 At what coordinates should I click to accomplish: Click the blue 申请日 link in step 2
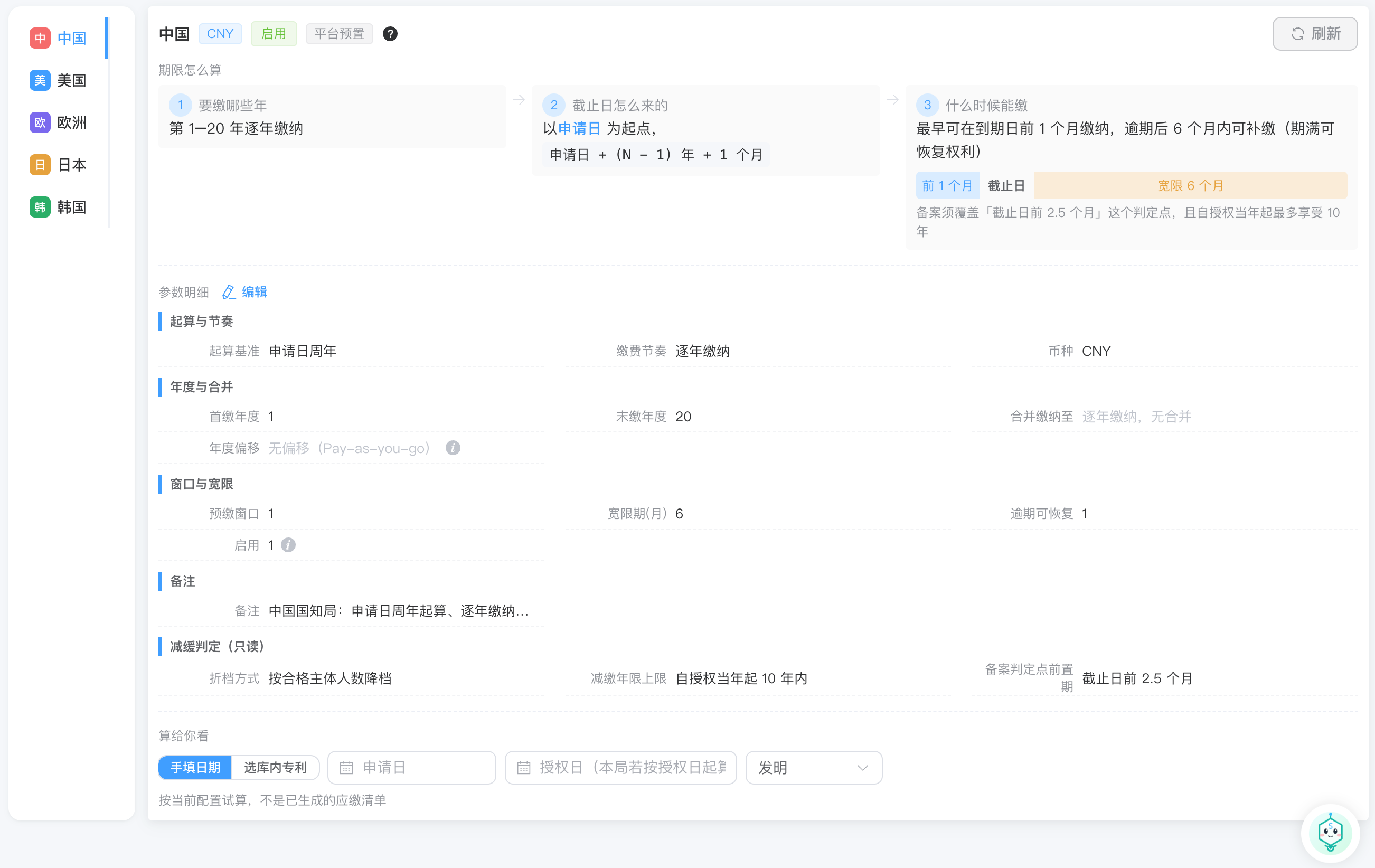(x=579, y=128)
